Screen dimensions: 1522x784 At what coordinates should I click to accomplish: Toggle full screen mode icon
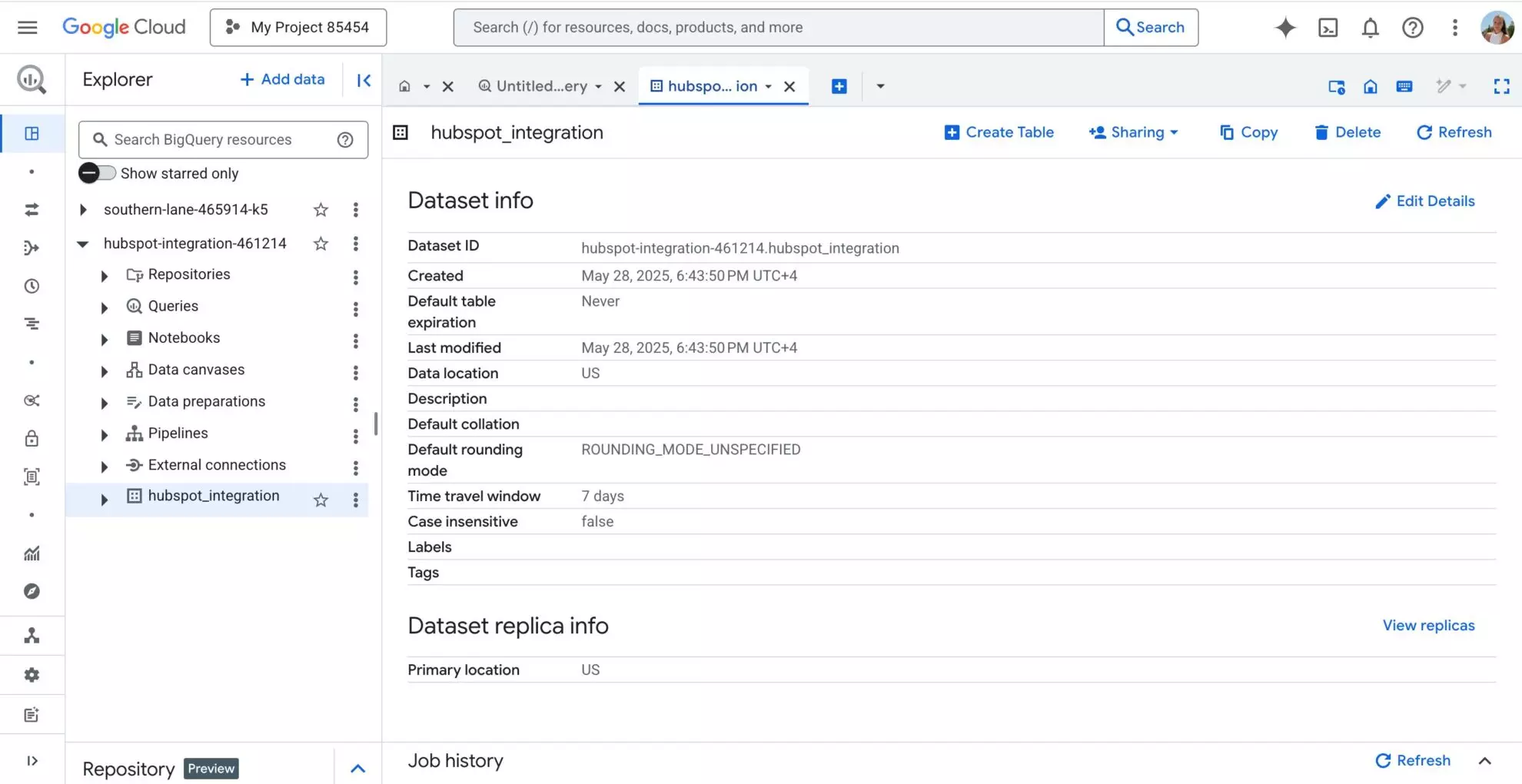pos(1501,86)
